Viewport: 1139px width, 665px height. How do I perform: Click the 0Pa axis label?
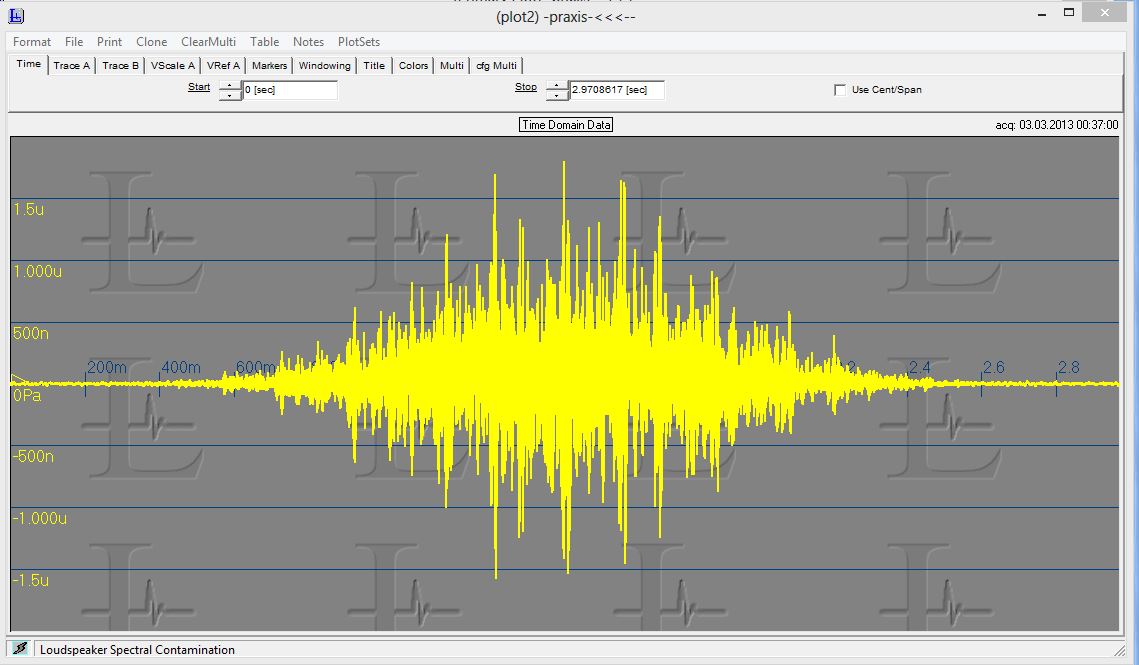(27, 395)
